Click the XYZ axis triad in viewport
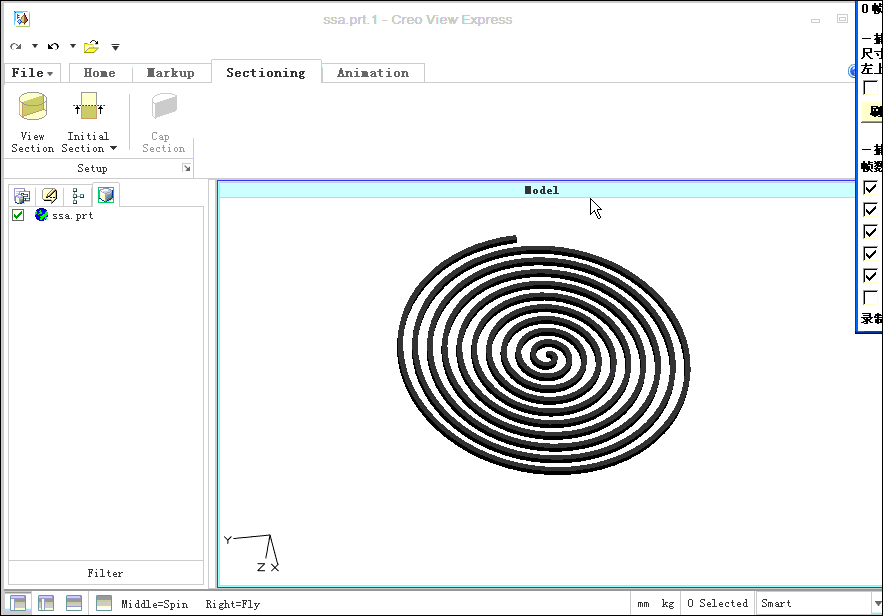883x616 pixels. pyautogui.click(x=253, y=553)
